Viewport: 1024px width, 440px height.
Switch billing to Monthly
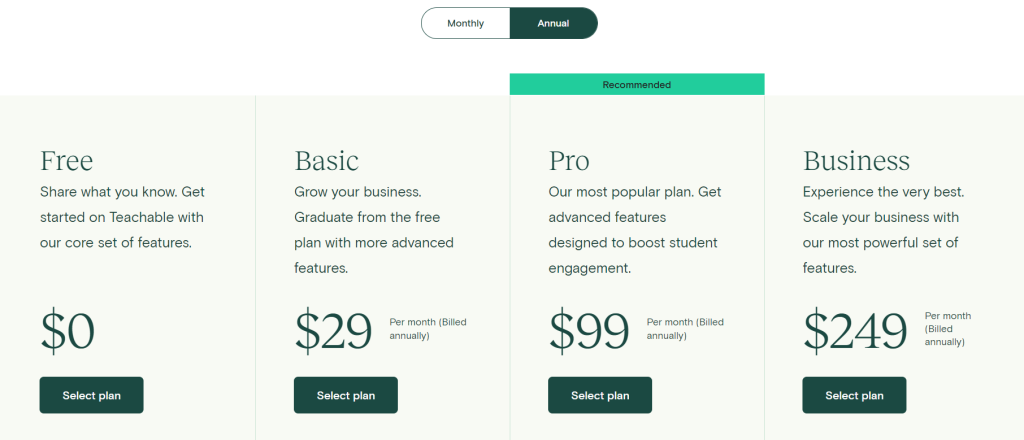(x=466, y=24)
